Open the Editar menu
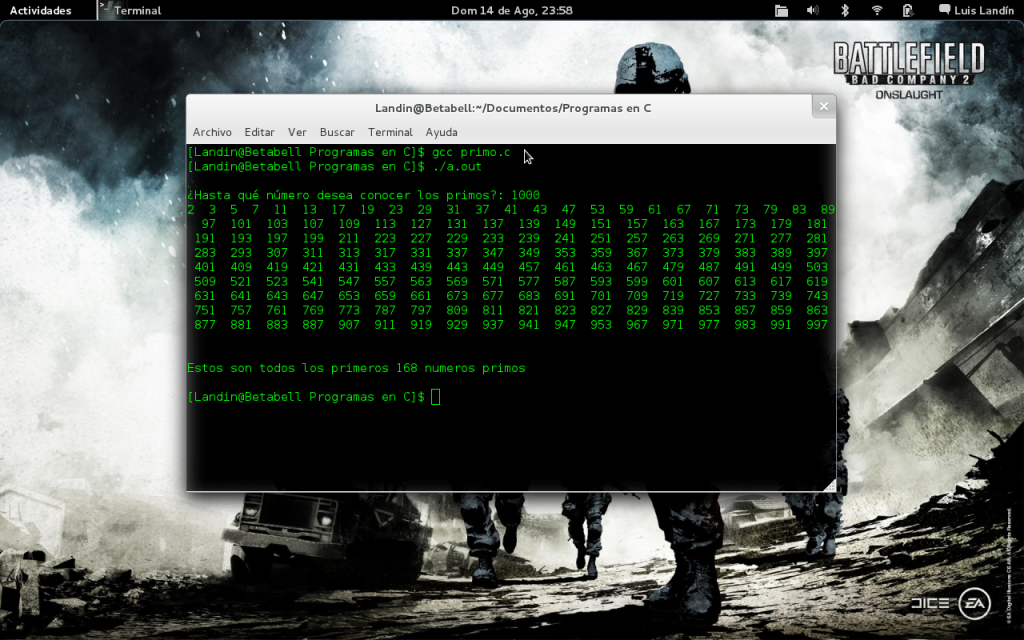 tap(259, 132)
